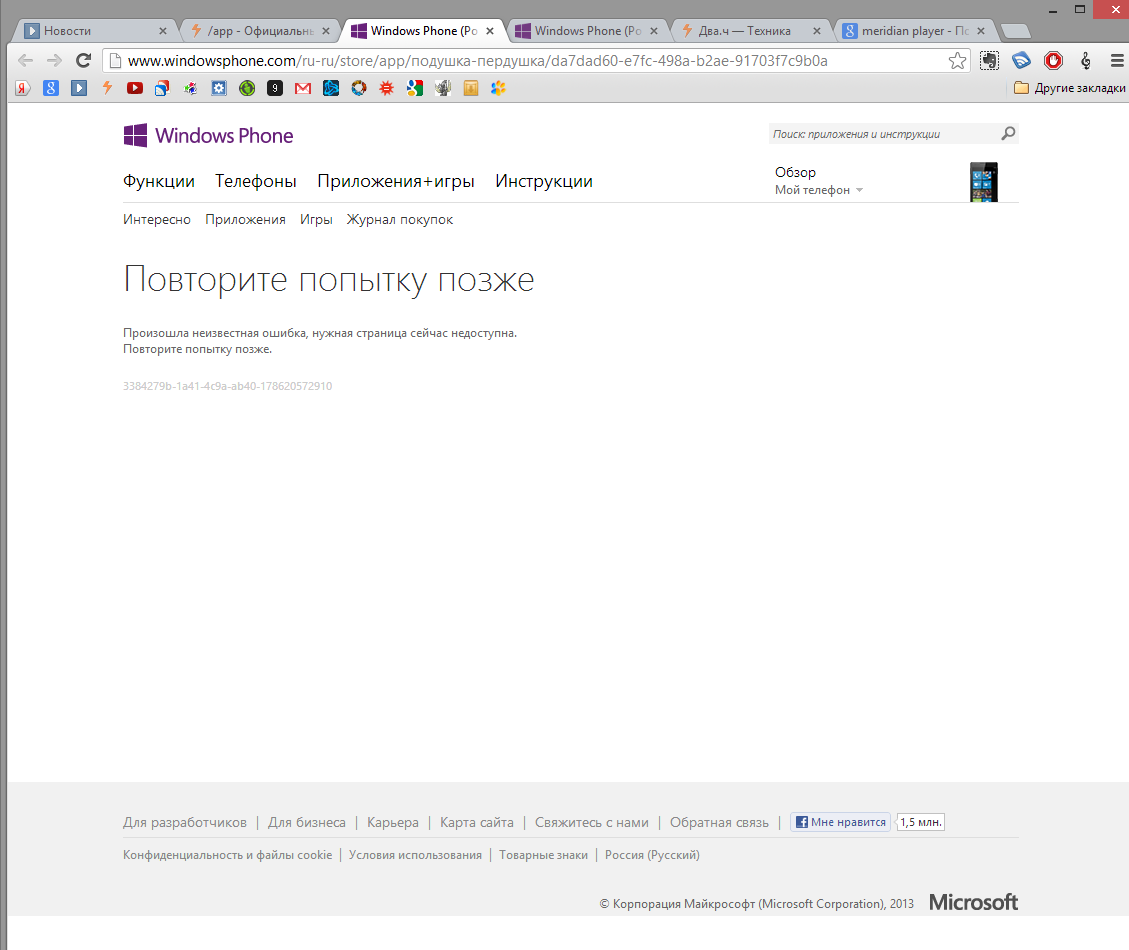1129x950 pixels.
Task: Go back to previous page
Action: tap(25, 61)
